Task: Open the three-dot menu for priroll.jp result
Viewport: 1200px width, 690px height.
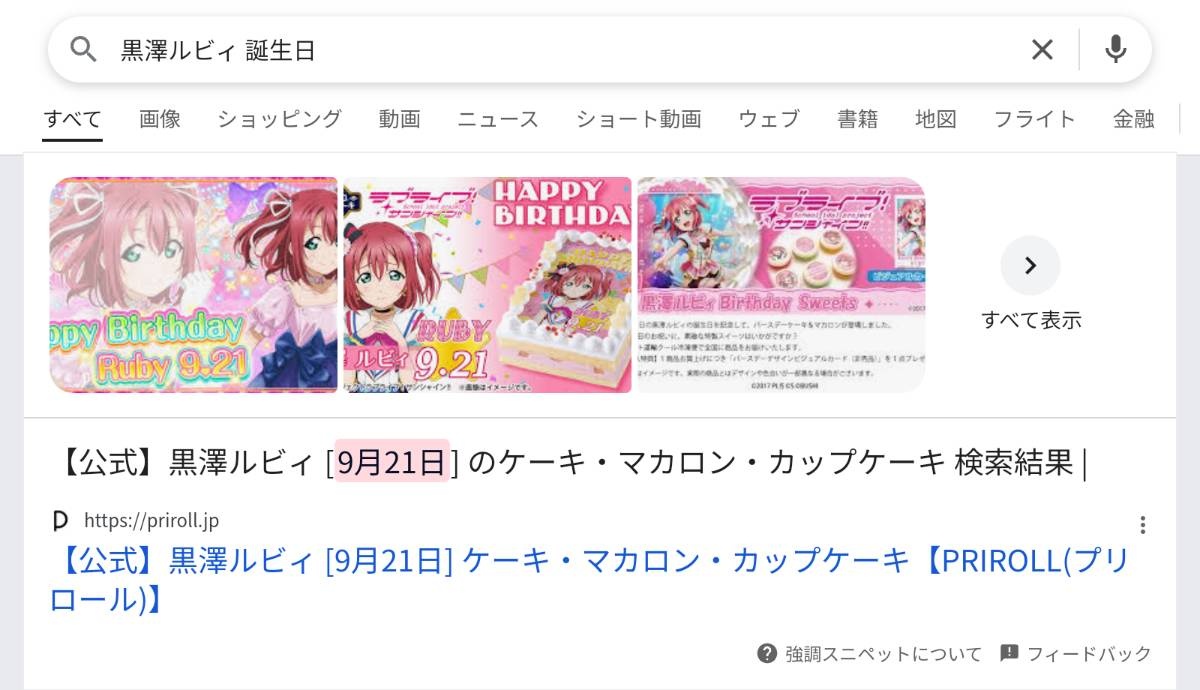Action: (x=1142, y=525)
